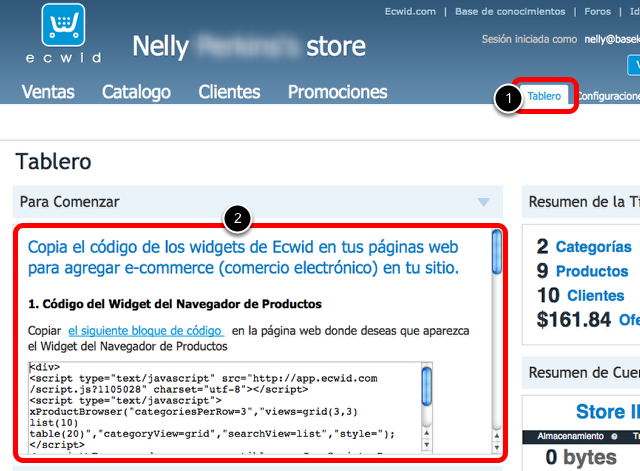
Task: Go to the Foros link
Action: pos(598,12)
